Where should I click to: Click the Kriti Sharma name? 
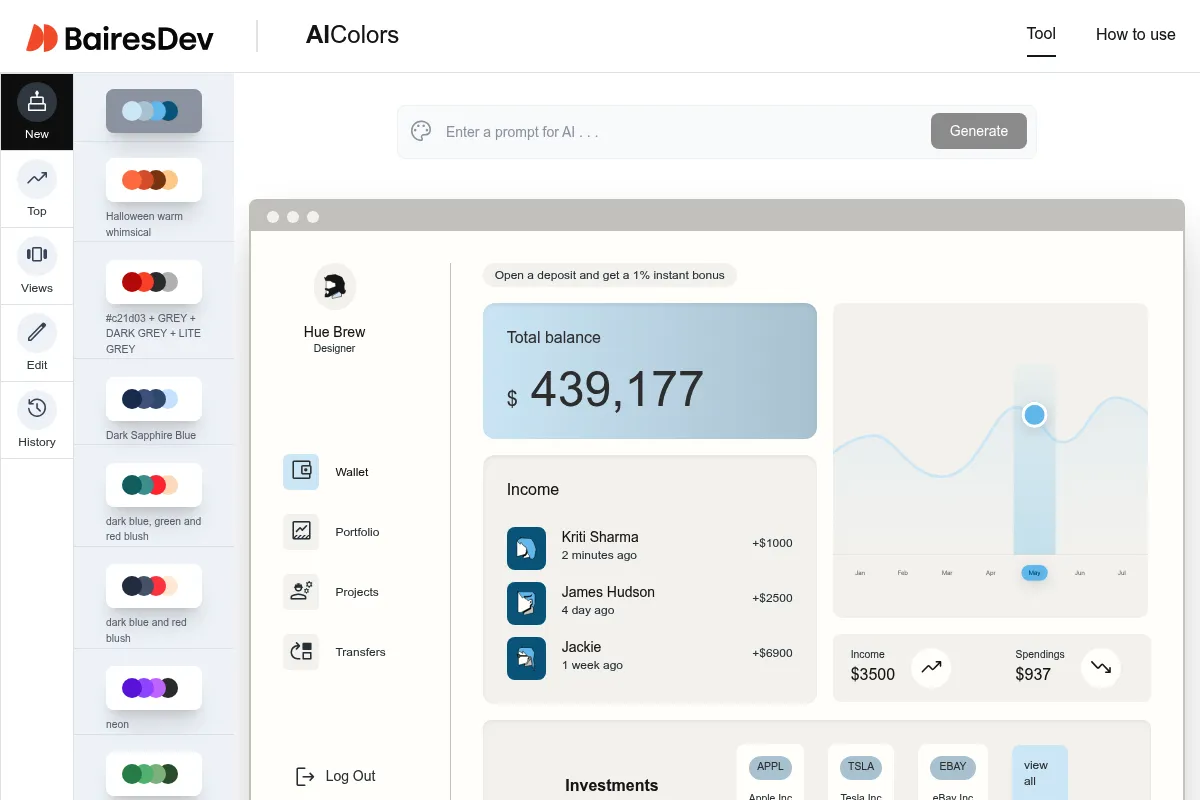pos(600,537)
